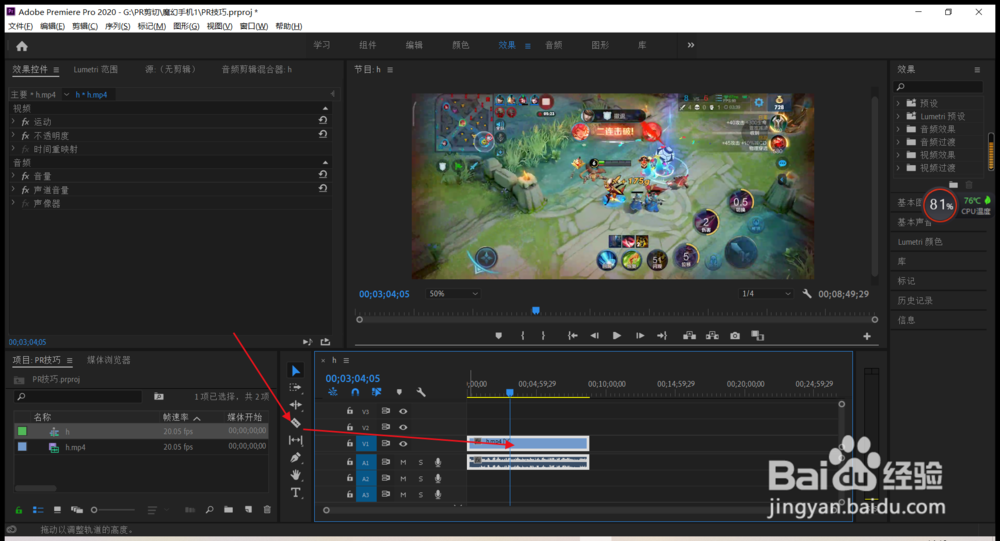Click the Home icon
This screenshot has height=541, width=1000.
[x=22, y=46]
